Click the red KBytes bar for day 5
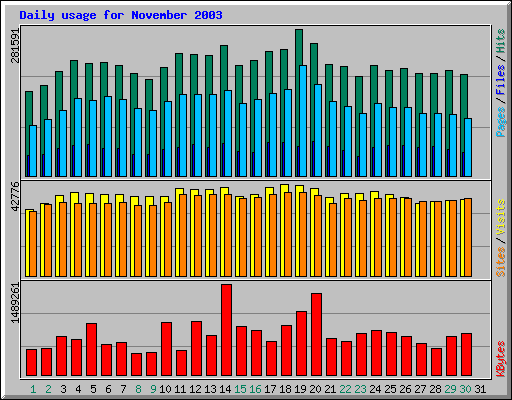The height and width of the screenshot is (400, 512). (x=92, y=350)
